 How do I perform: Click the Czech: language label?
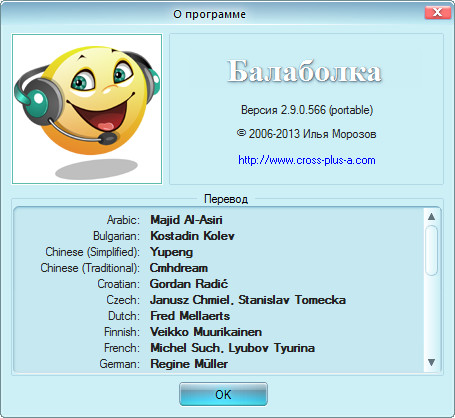pos(123,300)
